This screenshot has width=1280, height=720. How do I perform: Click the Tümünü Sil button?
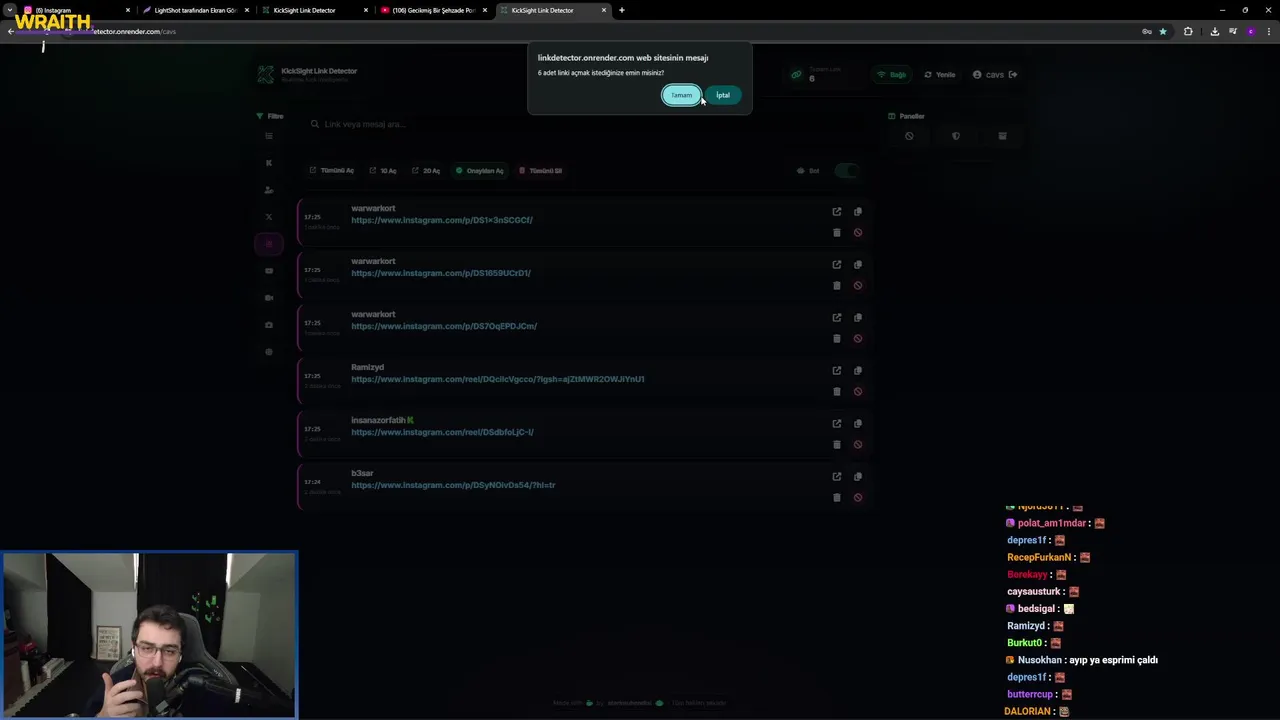pyautogui.click(x=540, y=171)
